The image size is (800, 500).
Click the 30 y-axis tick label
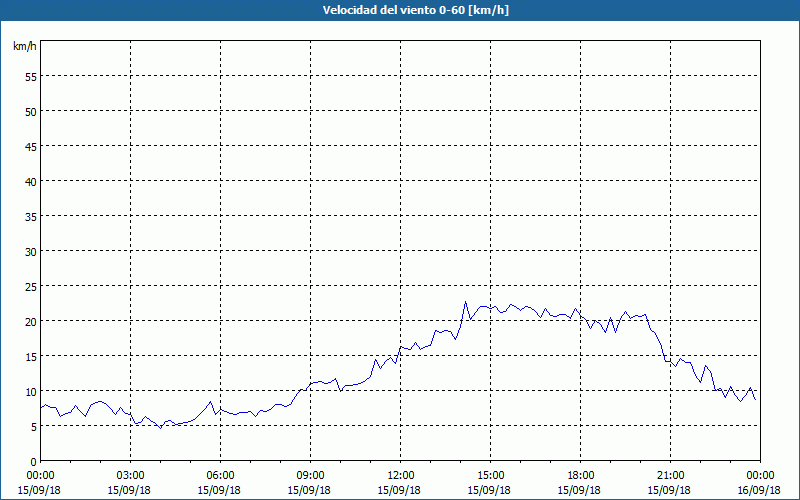tap(30, 251)
